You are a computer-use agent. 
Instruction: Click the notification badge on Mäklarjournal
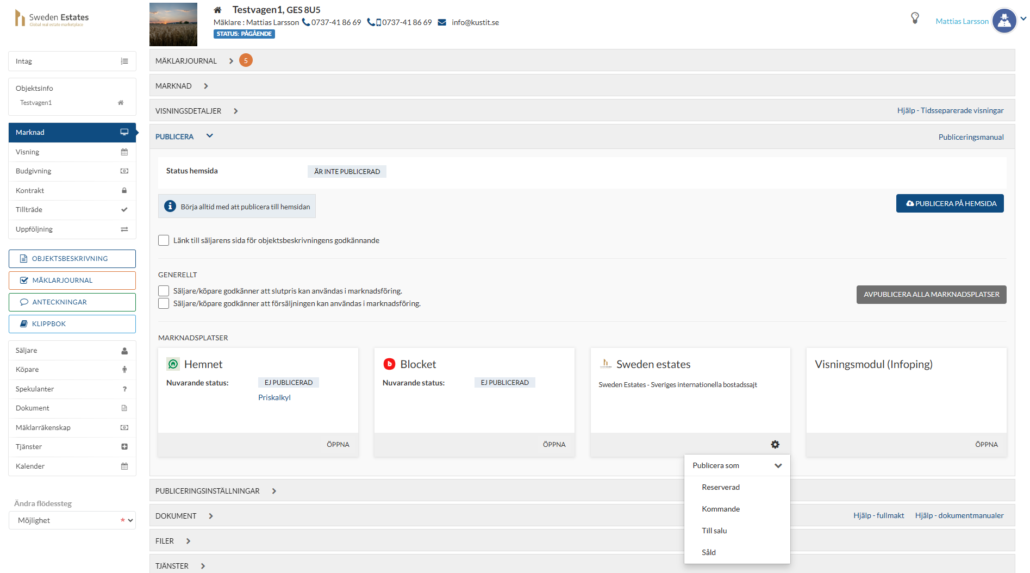pos(246,61)
